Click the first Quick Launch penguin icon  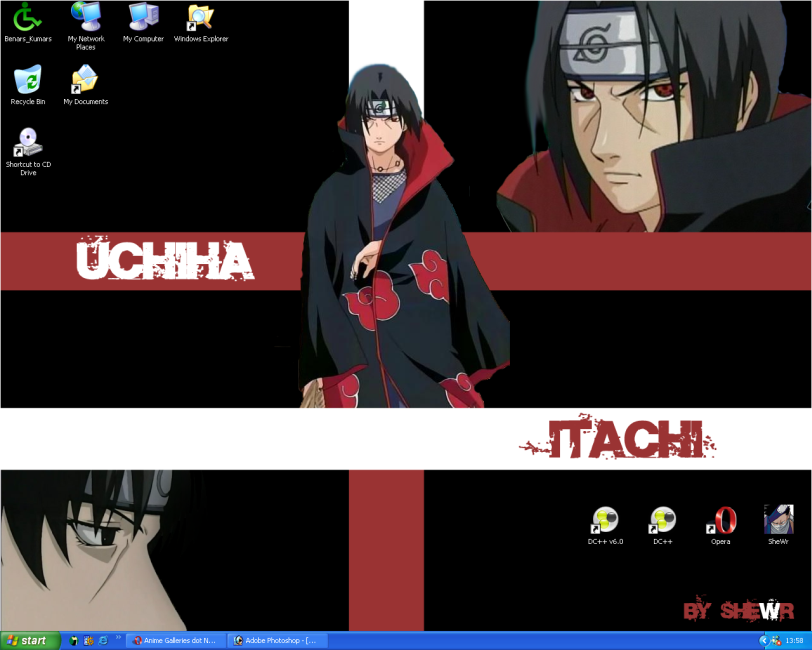pos(74,641)
